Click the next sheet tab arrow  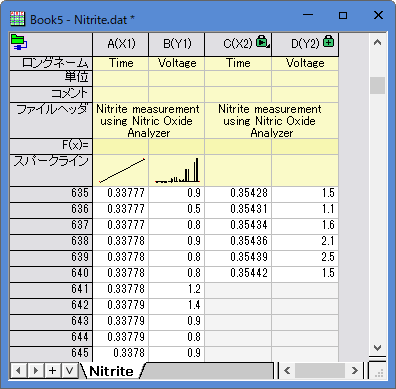click(x=36, y=371)
